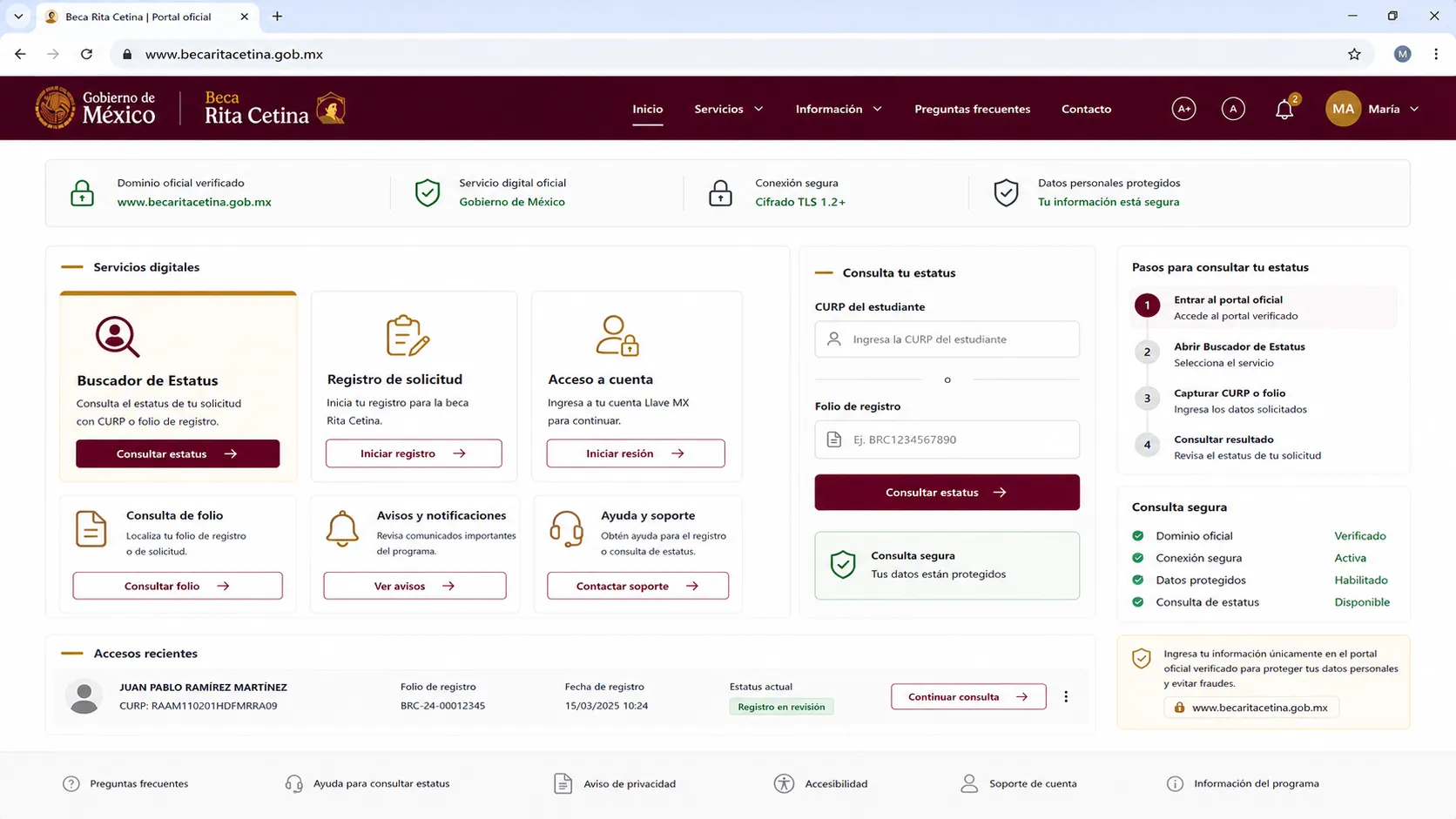The image size is (1456, 819).
Task: Go back using the browser arrow
Action: coord(20,54)
